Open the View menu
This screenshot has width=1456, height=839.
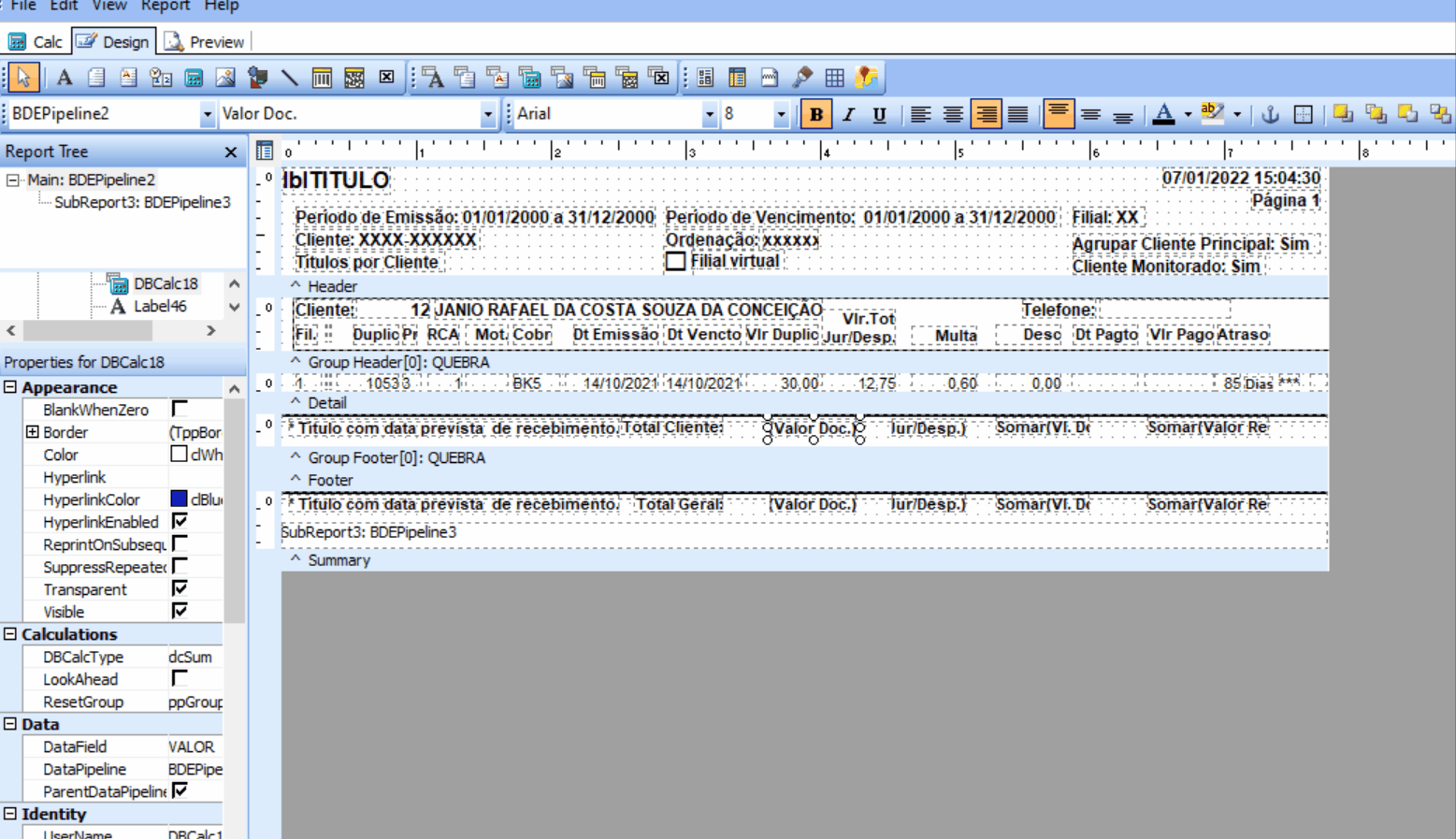point(109,7)
